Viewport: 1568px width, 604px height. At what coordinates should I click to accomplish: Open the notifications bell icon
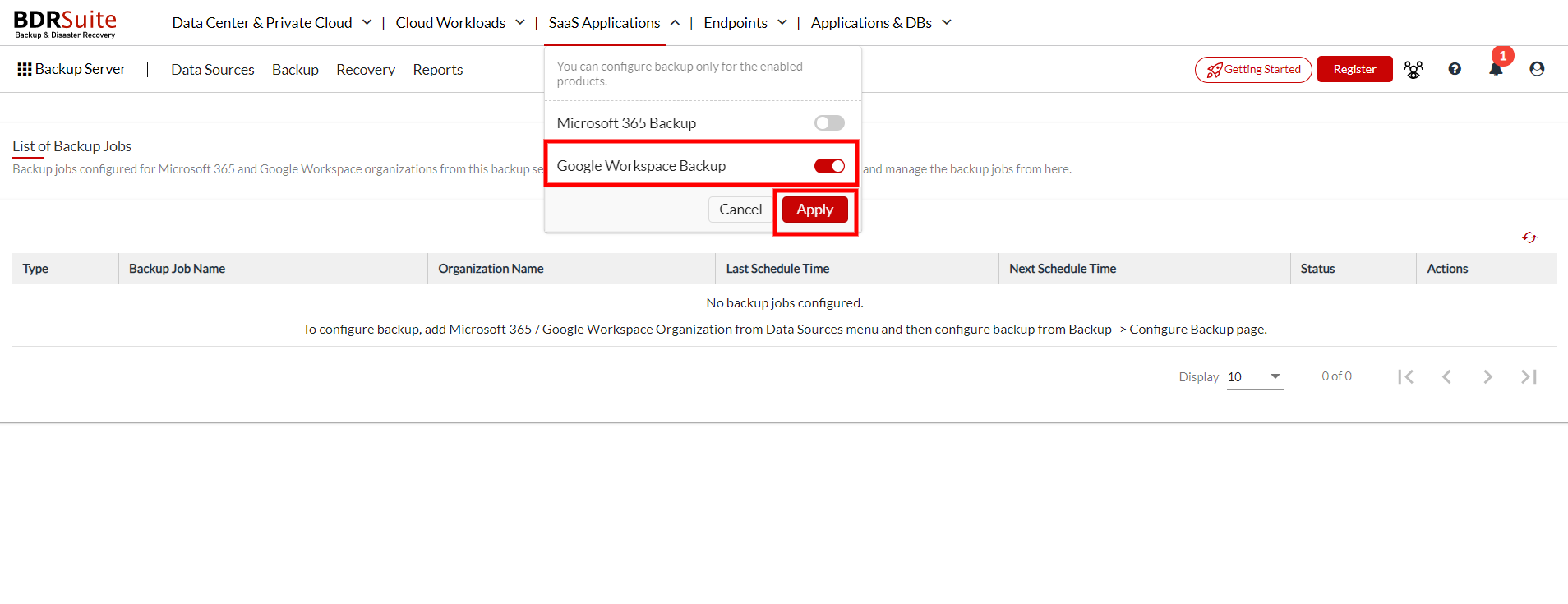[1496, 69]
